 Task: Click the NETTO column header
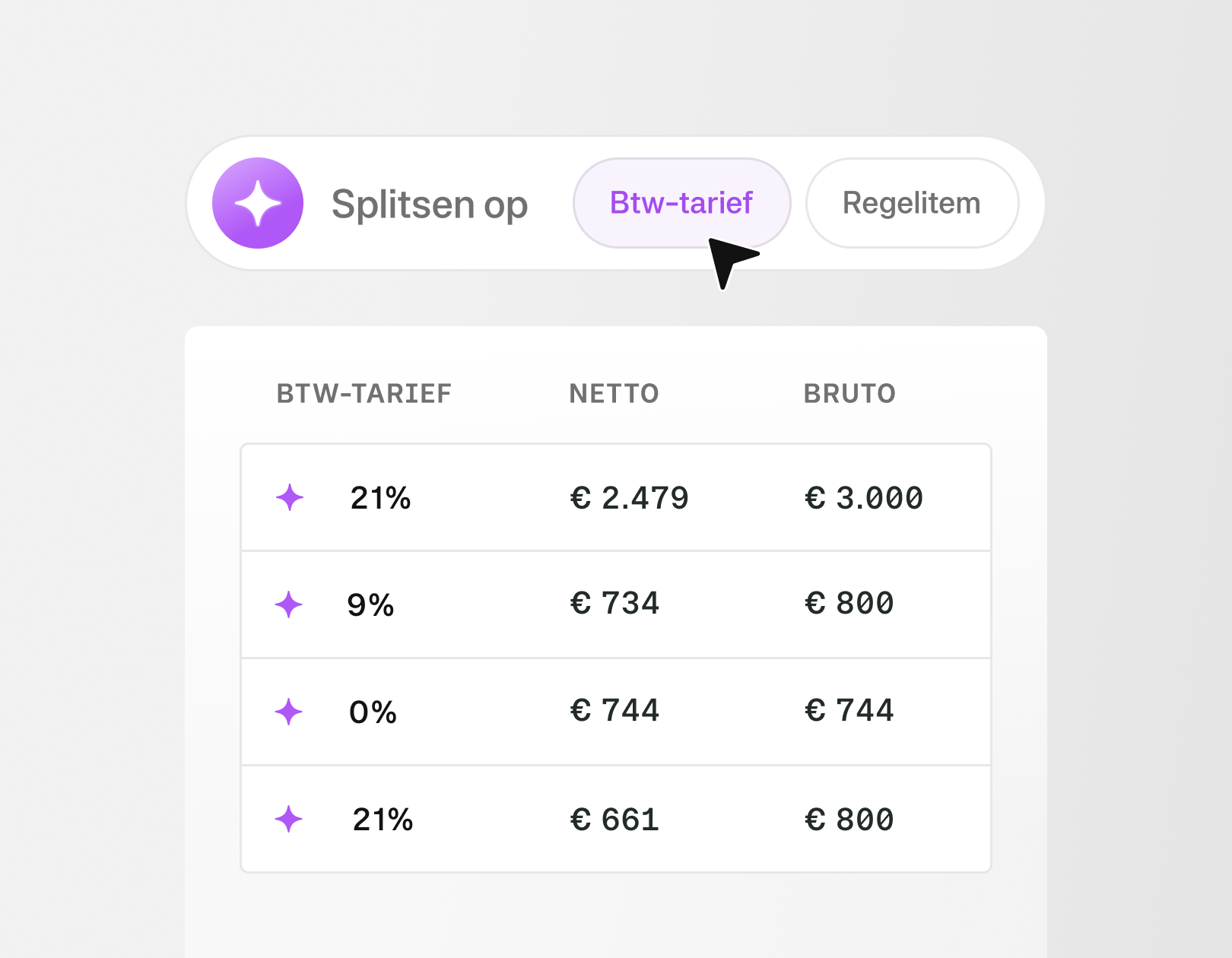click(614, 394)
